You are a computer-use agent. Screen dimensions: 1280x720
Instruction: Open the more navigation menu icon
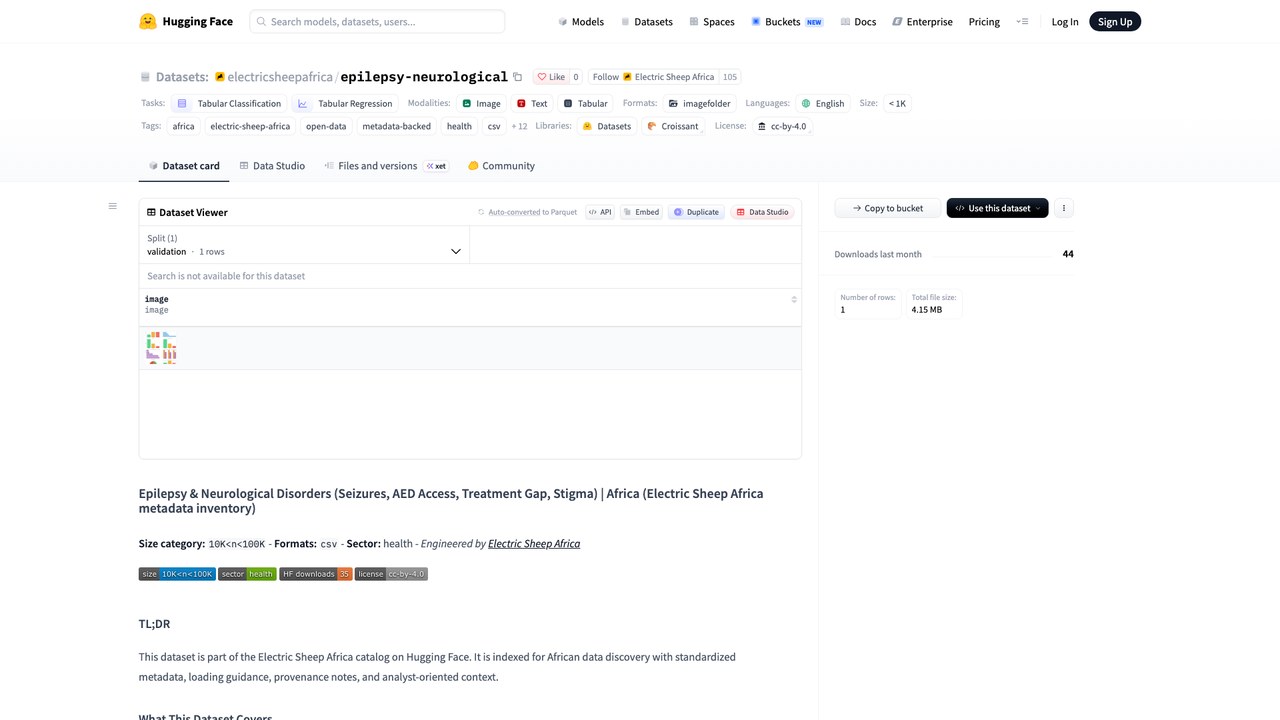click(x=1022, y=21)
